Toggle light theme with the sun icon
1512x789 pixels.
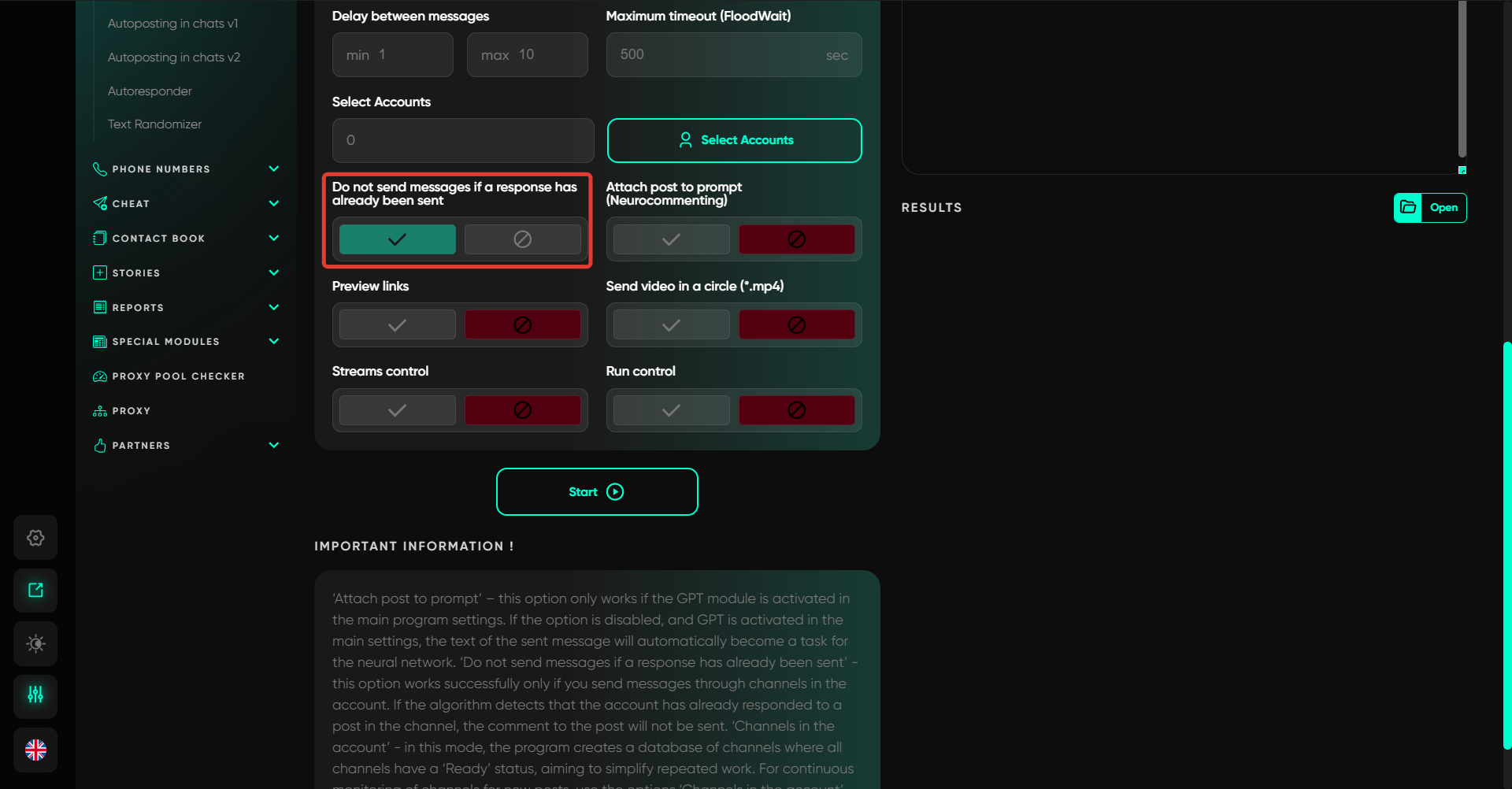35,643
